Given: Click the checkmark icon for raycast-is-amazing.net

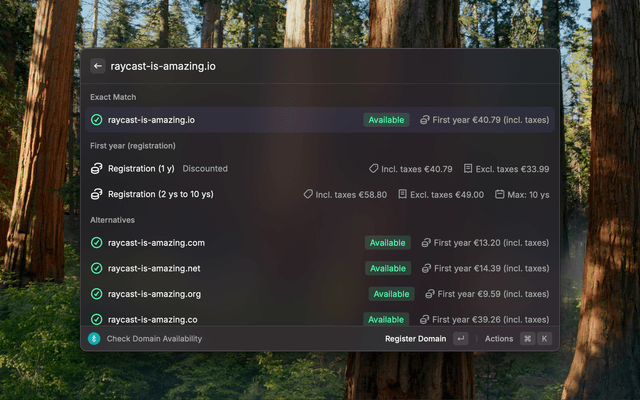Looking at the screenshot, I should (x=97, y=268).
